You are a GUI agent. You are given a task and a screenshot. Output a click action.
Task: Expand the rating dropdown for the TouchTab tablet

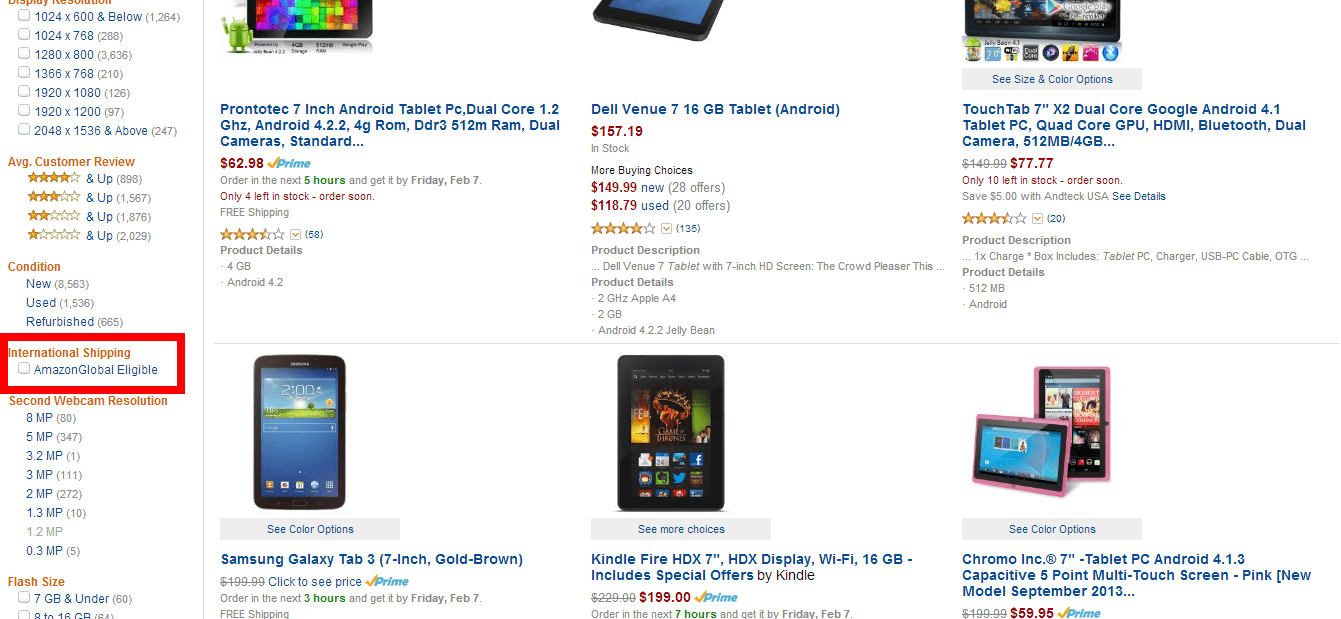pos(1038,217)
